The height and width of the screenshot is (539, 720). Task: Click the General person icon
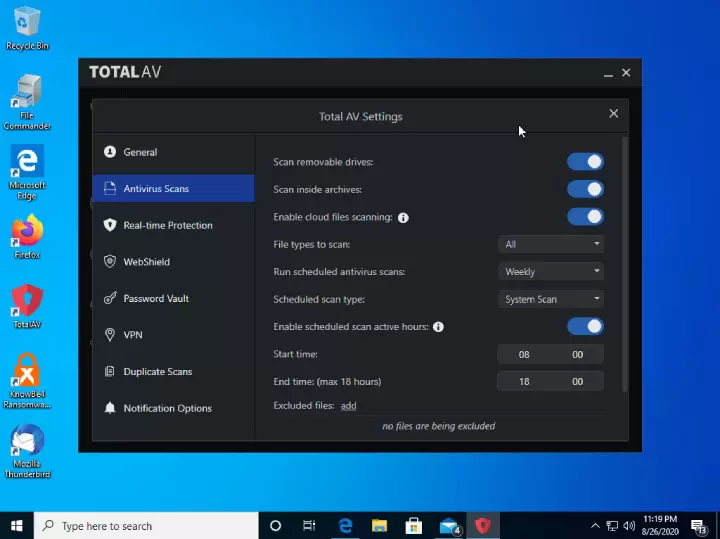point(110,152)
